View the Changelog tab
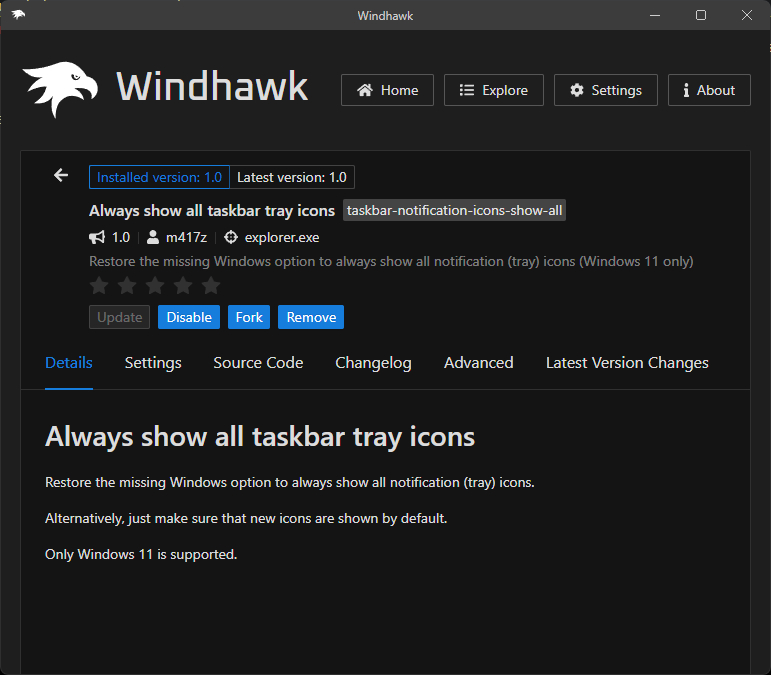771x675 pixels. [373, 363]
